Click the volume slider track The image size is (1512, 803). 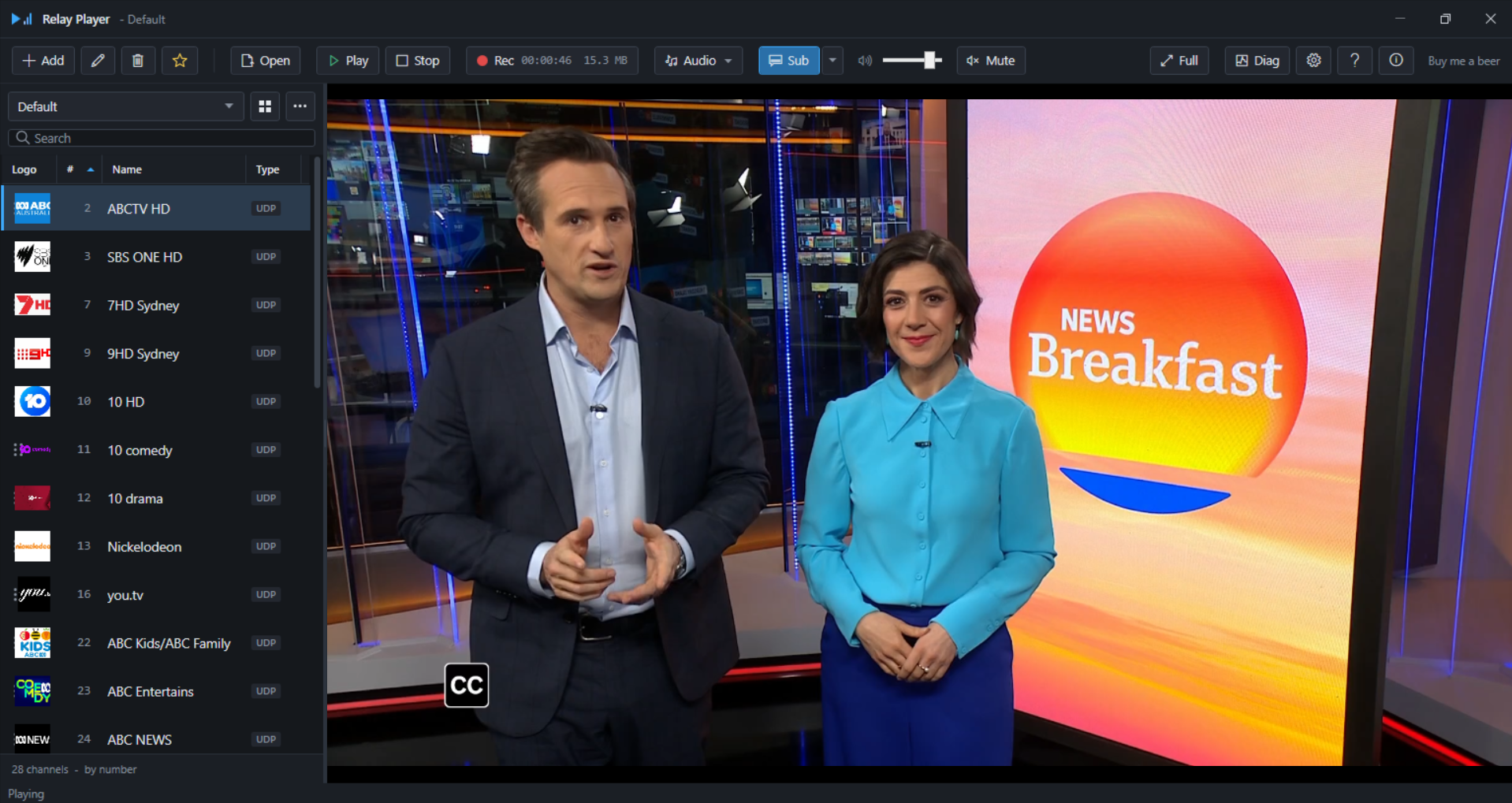click(912, 61)
